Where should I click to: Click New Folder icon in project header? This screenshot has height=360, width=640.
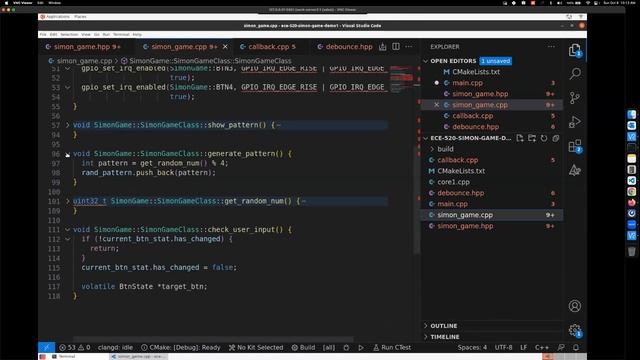(x=532, y=138)
